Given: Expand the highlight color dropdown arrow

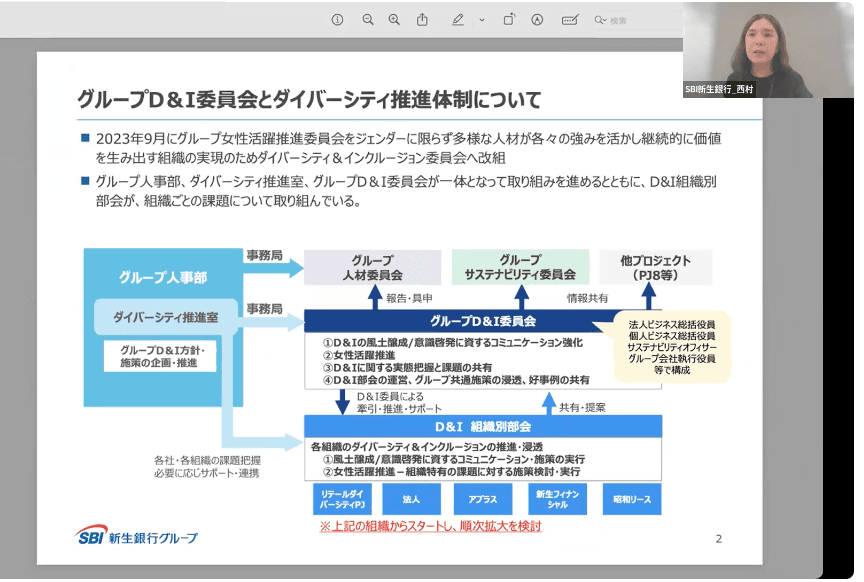Looking at the screenshot, I should 481,19.
